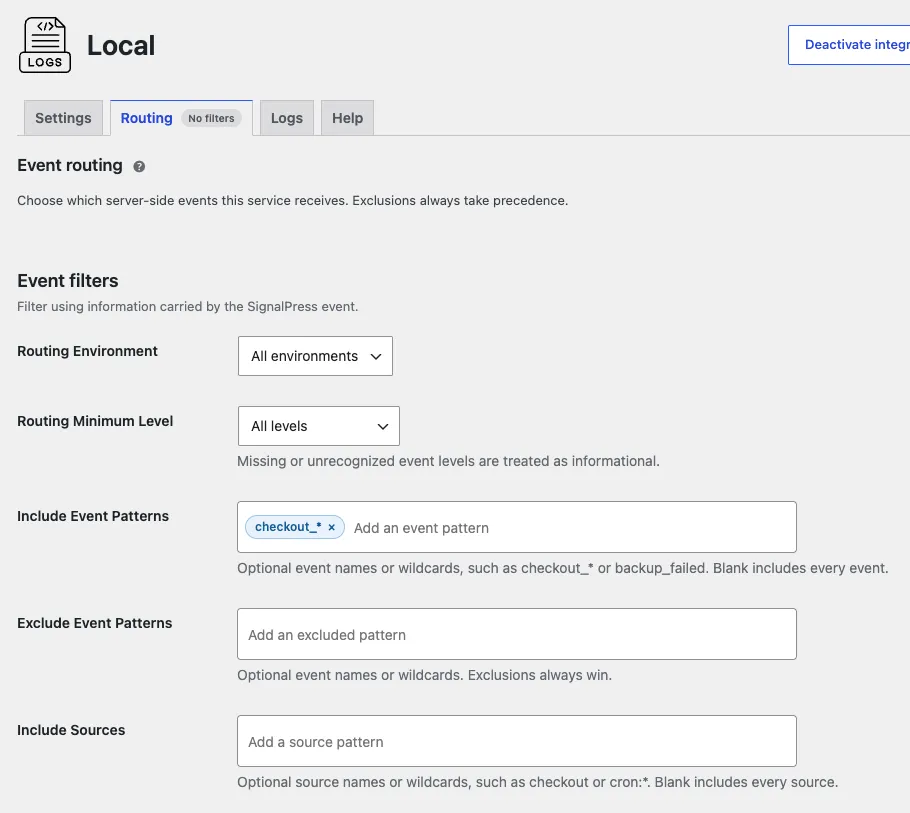Remove the checkout_* pattern tag
This screenshot has width=910, height=813.
point(331,527)
